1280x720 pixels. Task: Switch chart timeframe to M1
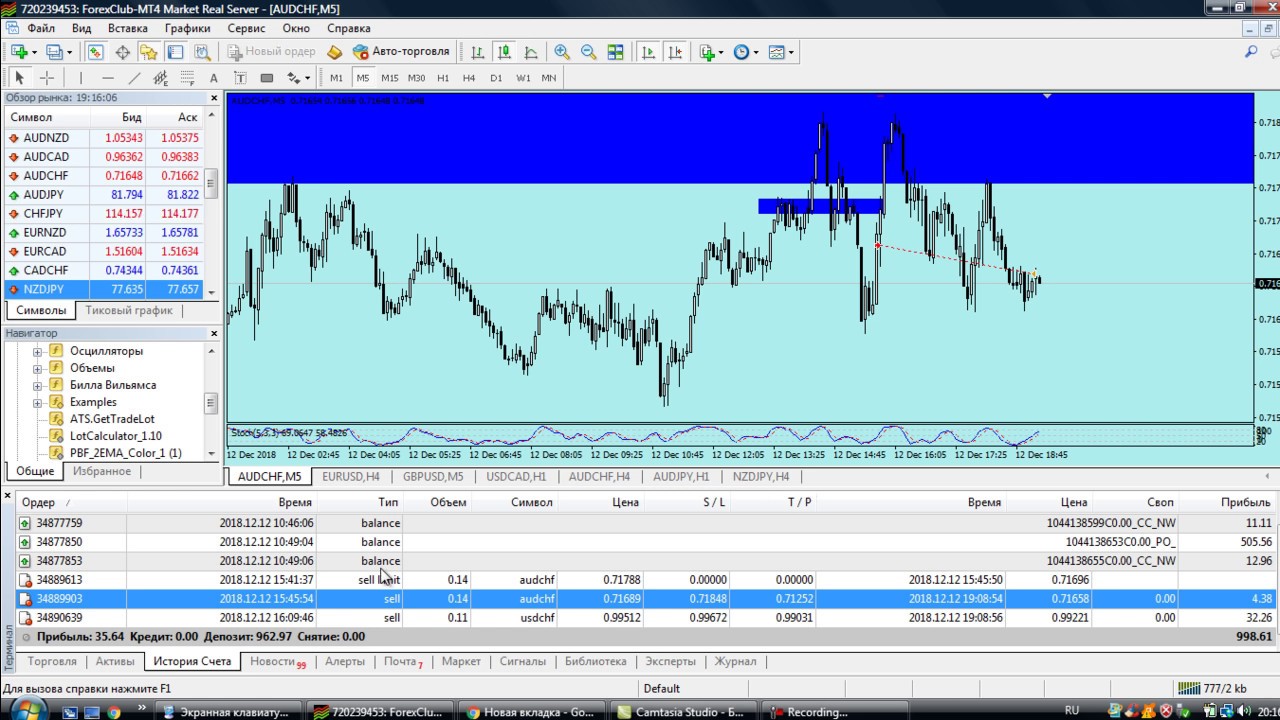click(x=336, y=78)
